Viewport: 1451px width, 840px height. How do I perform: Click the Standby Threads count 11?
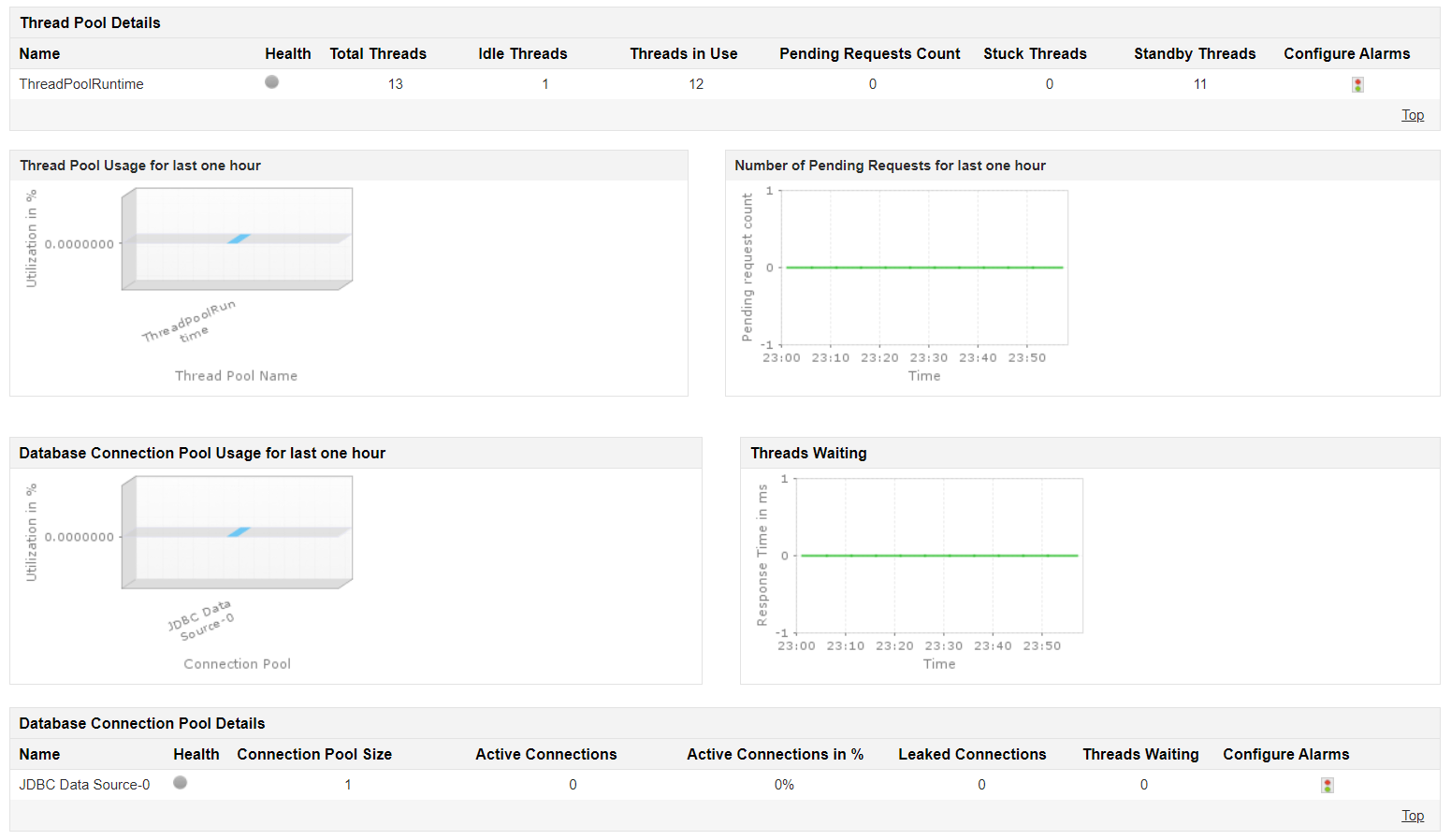pyautogui.click(x=1200, y=83)
